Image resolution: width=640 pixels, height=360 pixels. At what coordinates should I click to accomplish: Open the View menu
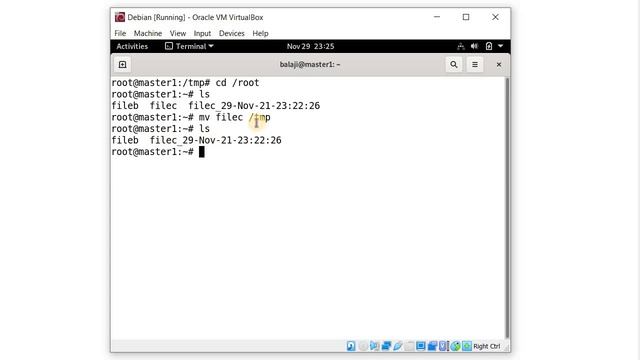coord(178,33)
